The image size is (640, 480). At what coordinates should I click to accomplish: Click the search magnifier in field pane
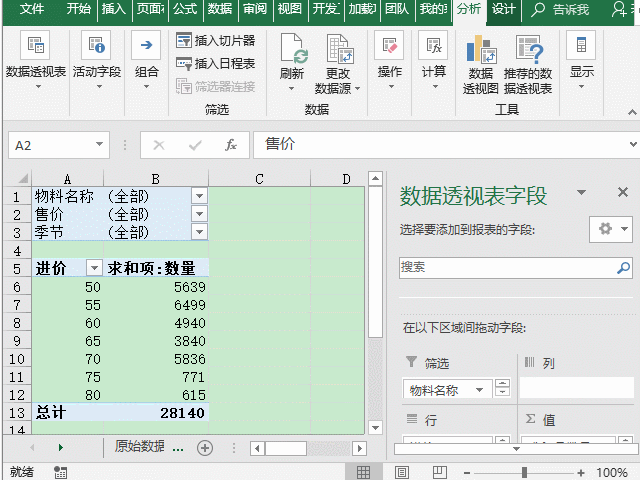(x=623, y=268)
